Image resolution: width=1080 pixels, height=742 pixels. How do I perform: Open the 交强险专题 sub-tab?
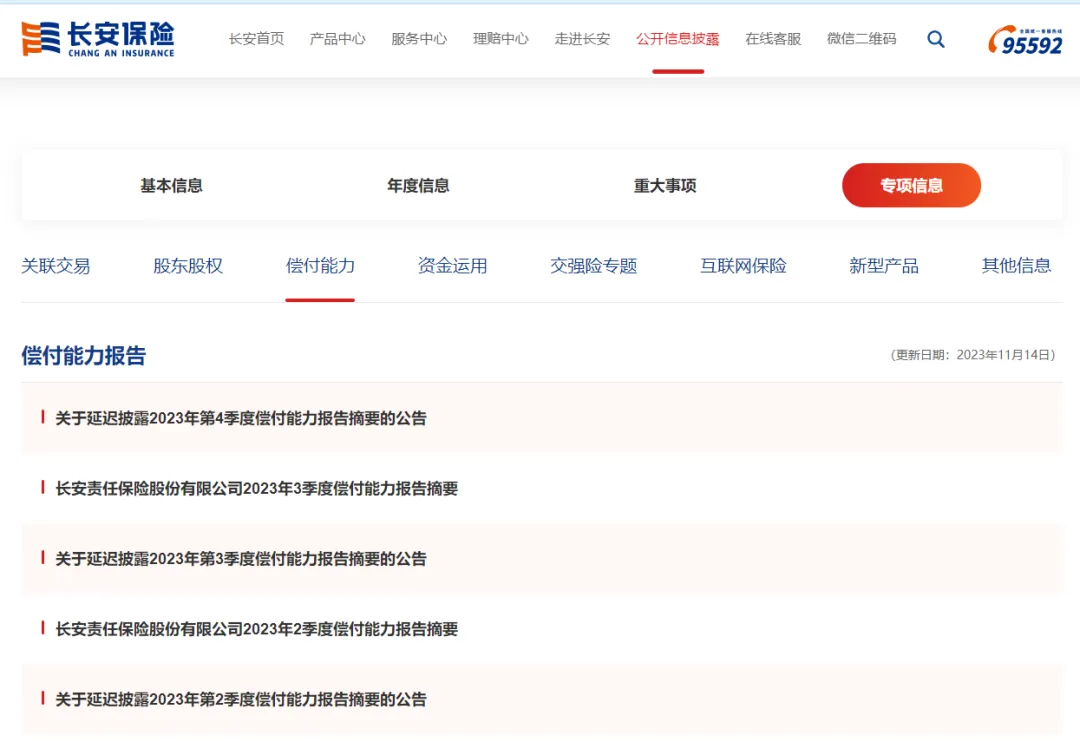(594, 266)
